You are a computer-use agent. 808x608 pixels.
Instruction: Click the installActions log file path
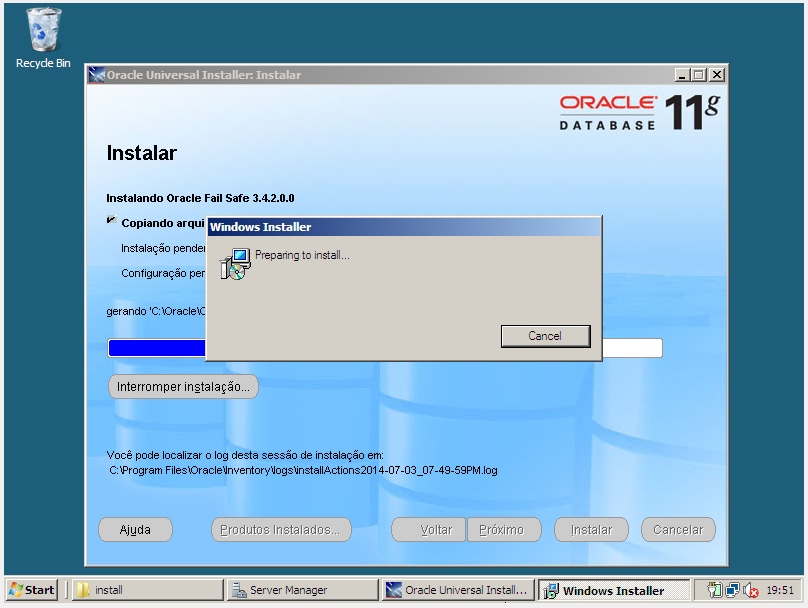[300, 469]
